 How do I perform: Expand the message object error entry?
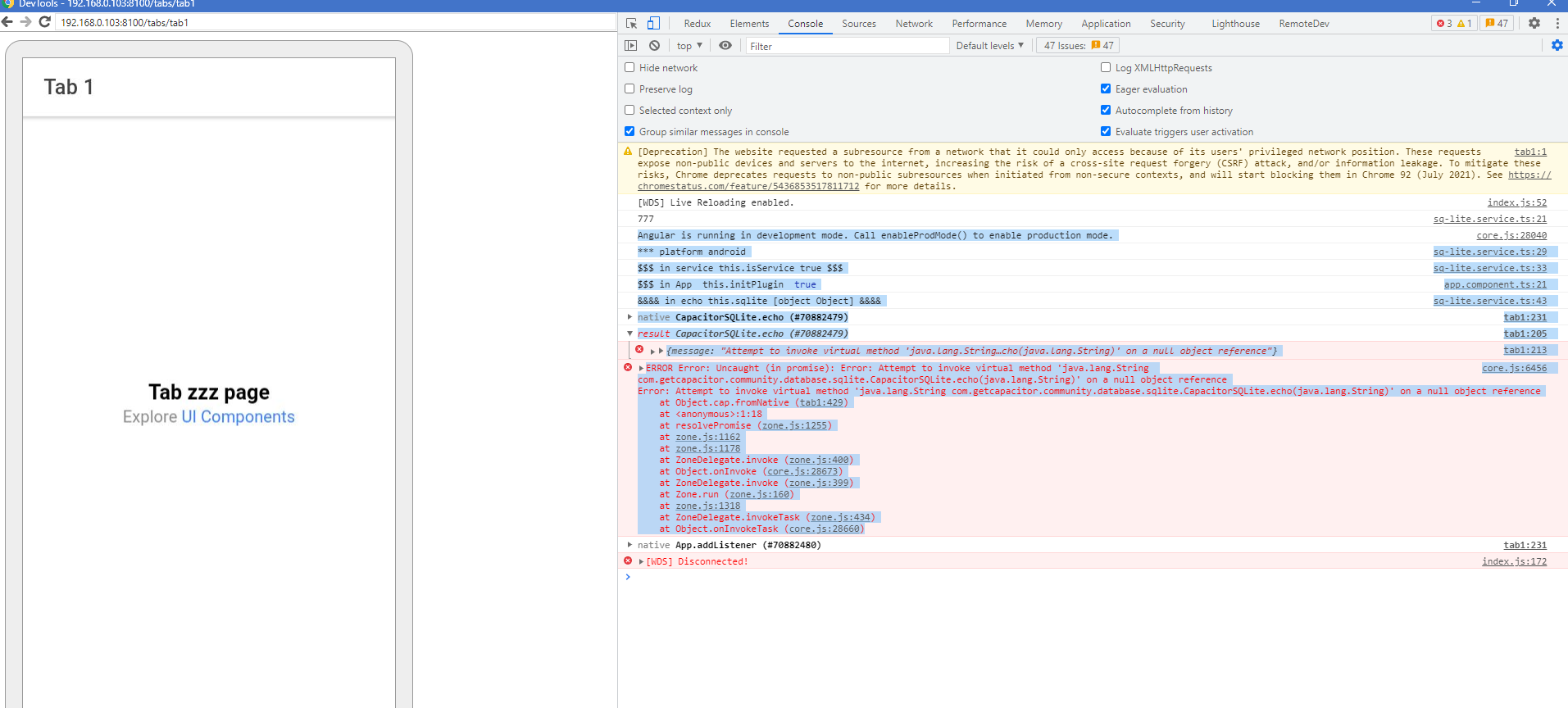[653, 351]
